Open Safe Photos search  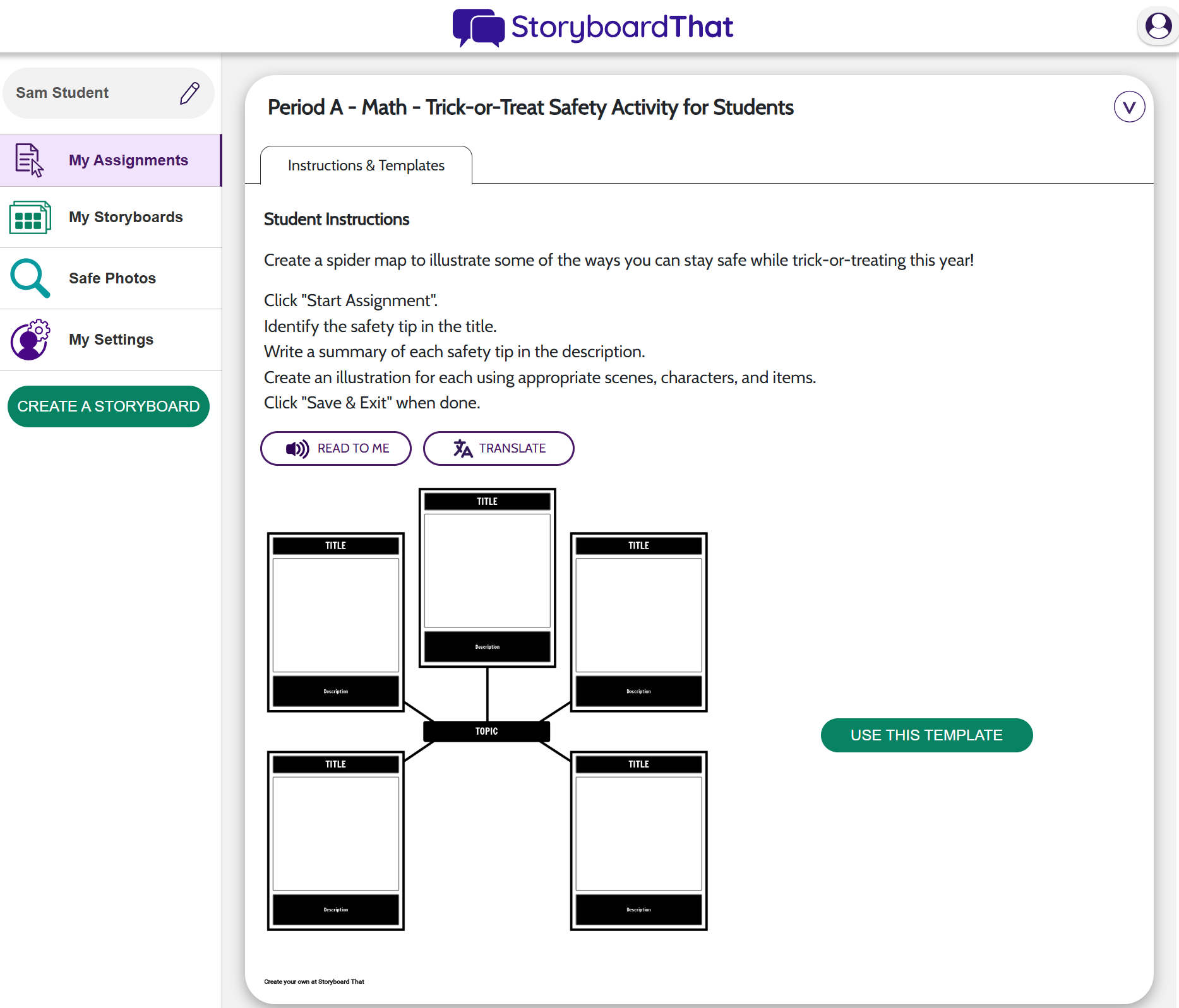click(111, 278)
